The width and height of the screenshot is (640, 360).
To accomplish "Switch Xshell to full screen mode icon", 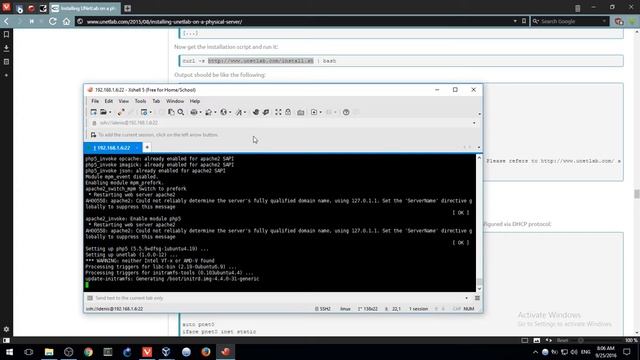I will click(278, 112).
